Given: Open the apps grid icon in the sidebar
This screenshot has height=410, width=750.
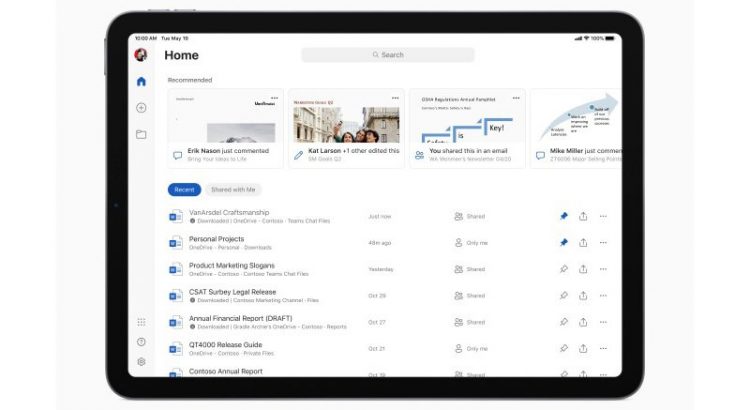Looking at the screenshot, I should point(141,322).
